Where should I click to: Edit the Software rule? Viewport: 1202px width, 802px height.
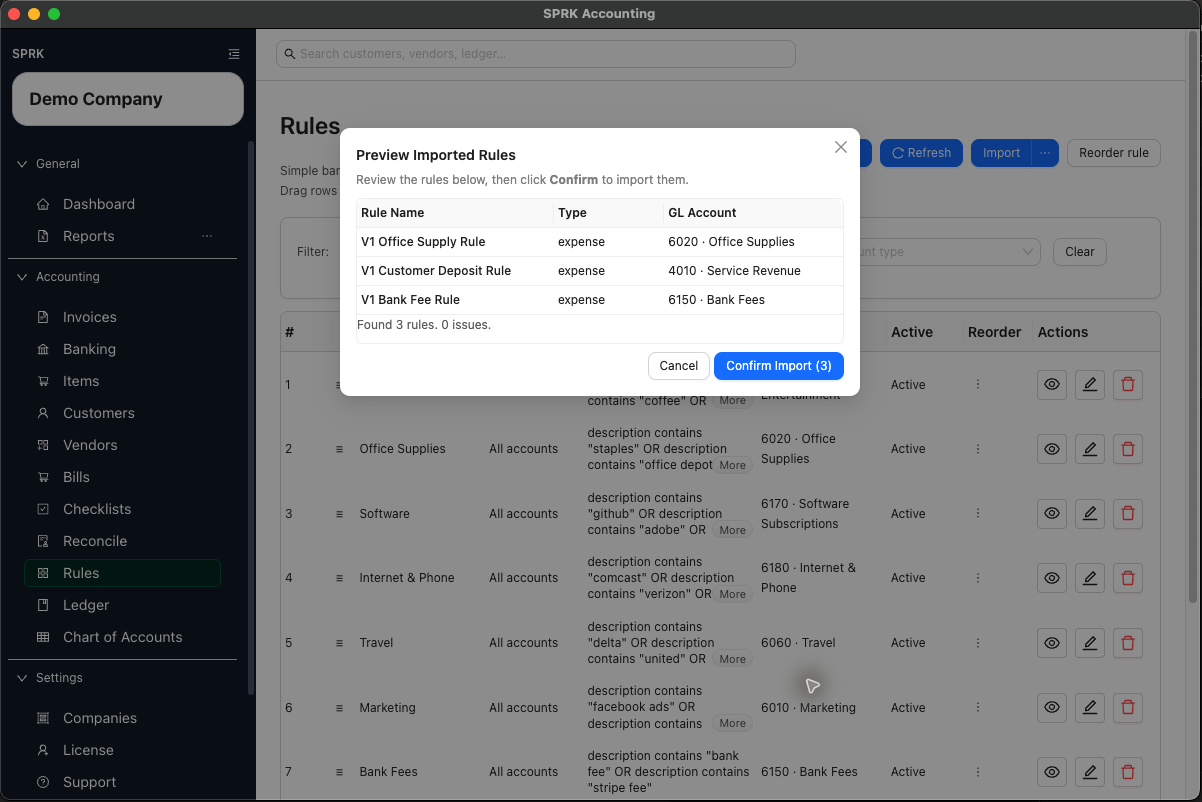pyautogui.click(x=1090, y=514)
